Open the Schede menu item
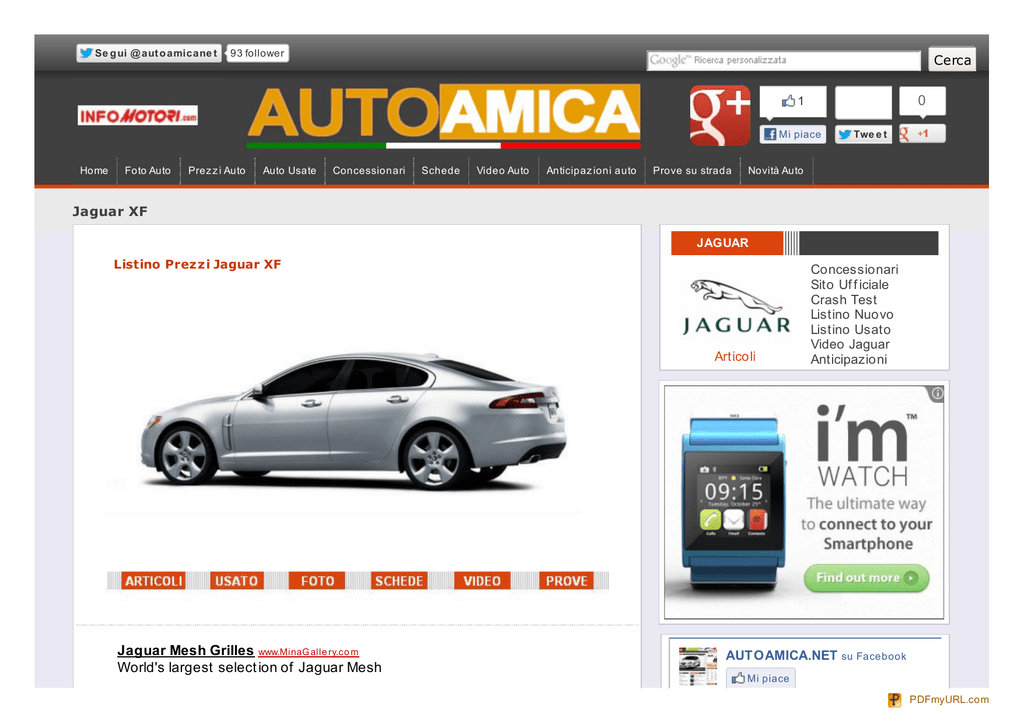 441,170
